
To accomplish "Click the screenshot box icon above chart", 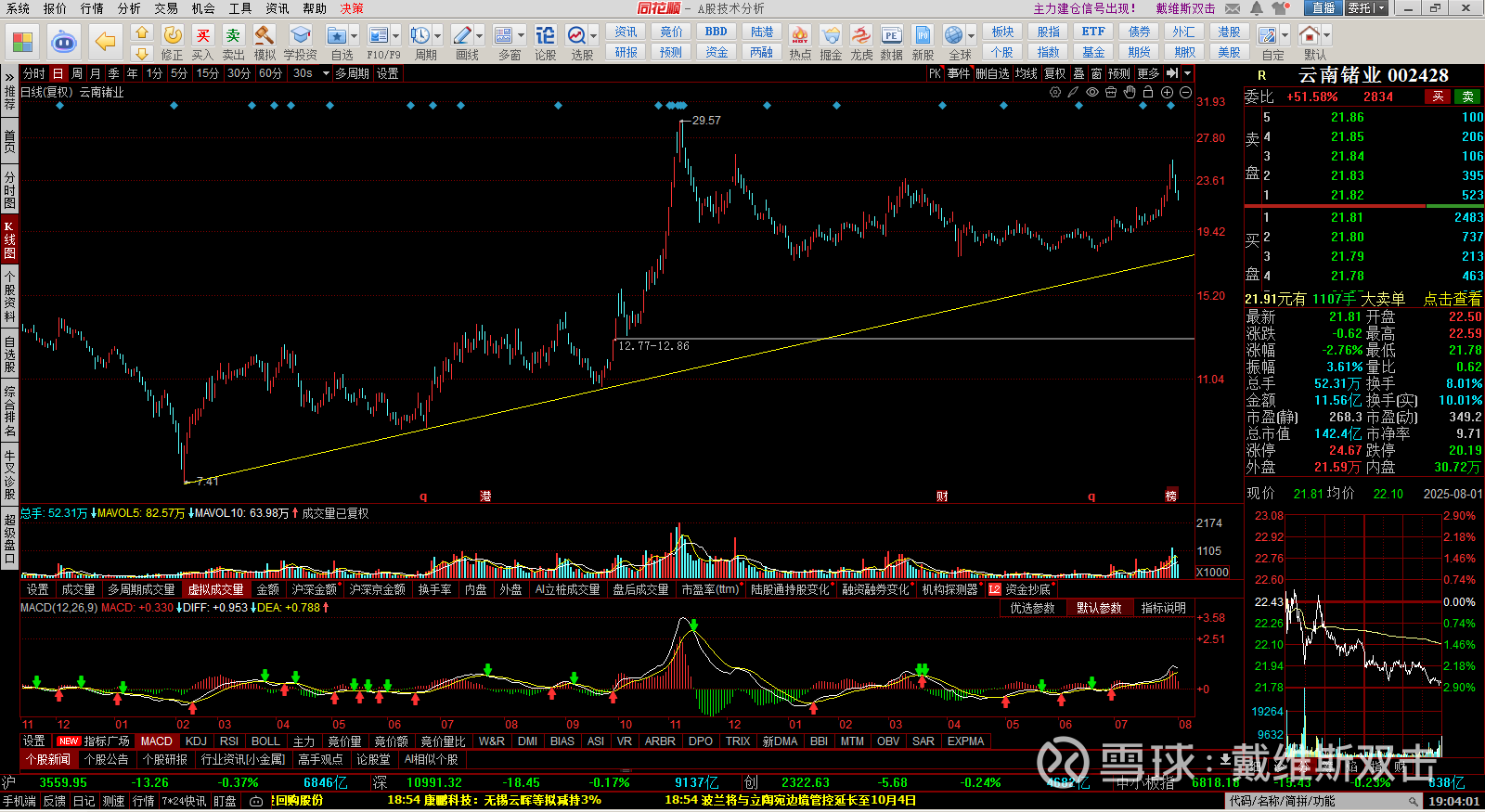I will click(x=1111, y=92).
